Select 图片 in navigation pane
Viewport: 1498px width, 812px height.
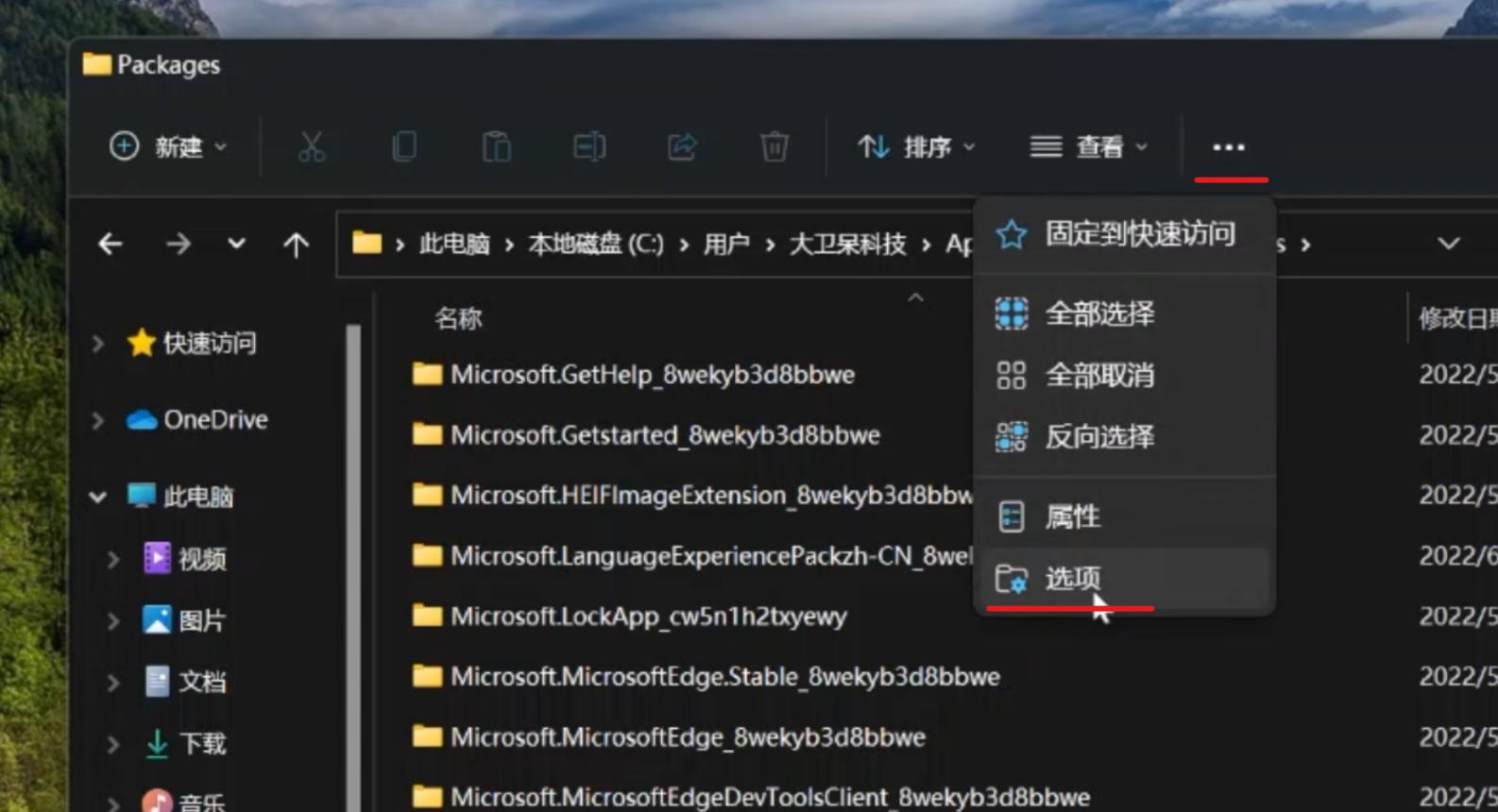pyautogui.click(x=185, y=620)
